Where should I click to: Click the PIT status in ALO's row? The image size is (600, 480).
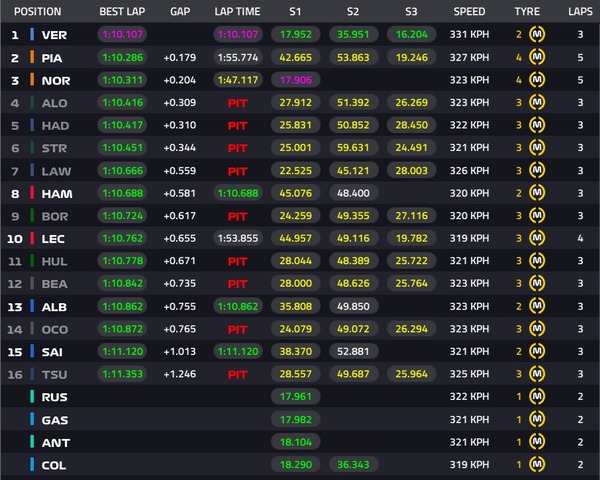237,103
